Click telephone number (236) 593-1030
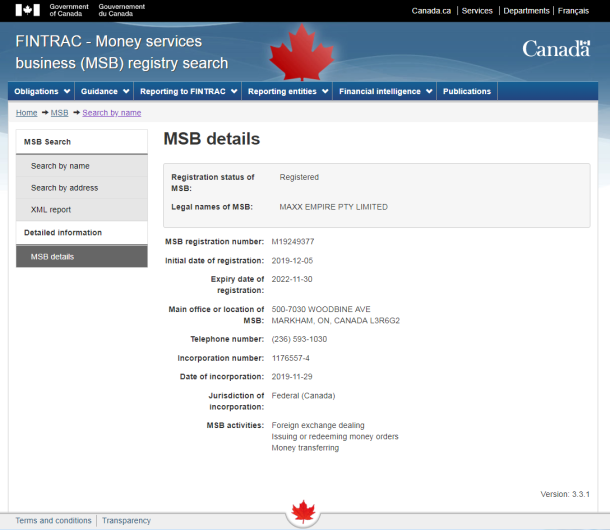The width and height of the screenshot is (610, 530). tap(299, 339)
